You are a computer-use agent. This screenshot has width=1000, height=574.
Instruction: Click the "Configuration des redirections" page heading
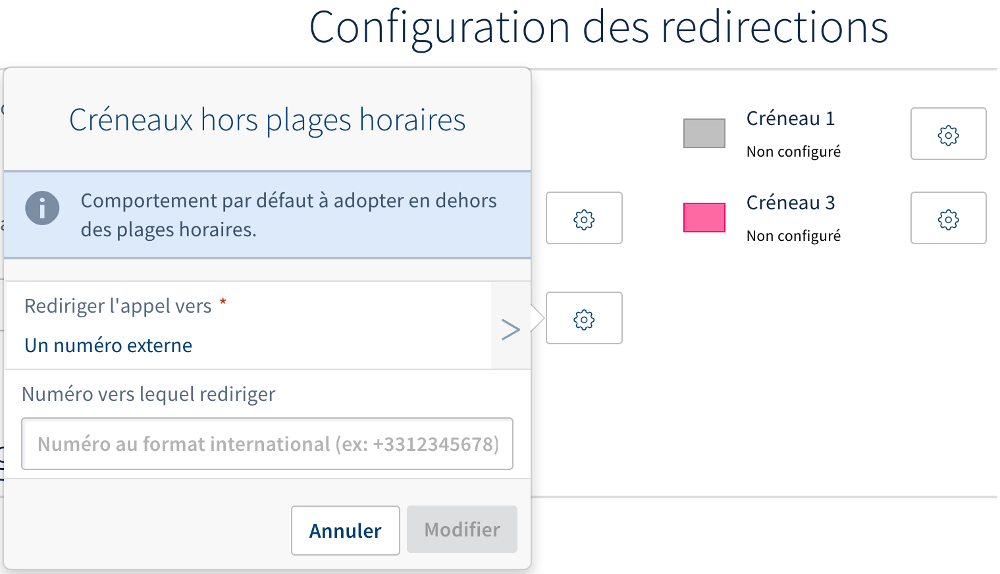point(598,26)
